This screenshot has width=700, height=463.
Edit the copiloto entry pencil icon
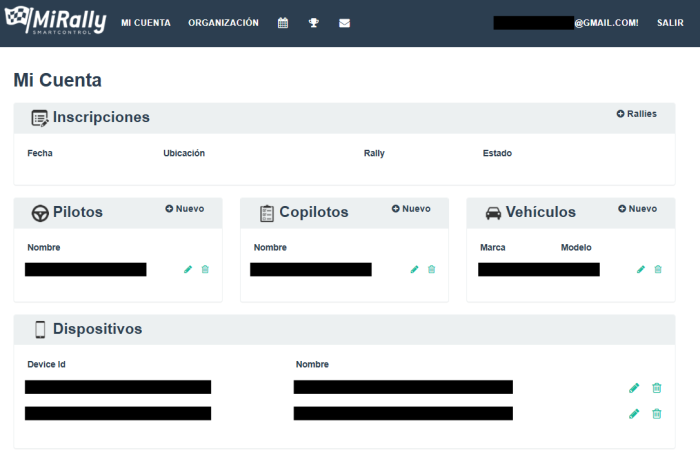[415, 269]
